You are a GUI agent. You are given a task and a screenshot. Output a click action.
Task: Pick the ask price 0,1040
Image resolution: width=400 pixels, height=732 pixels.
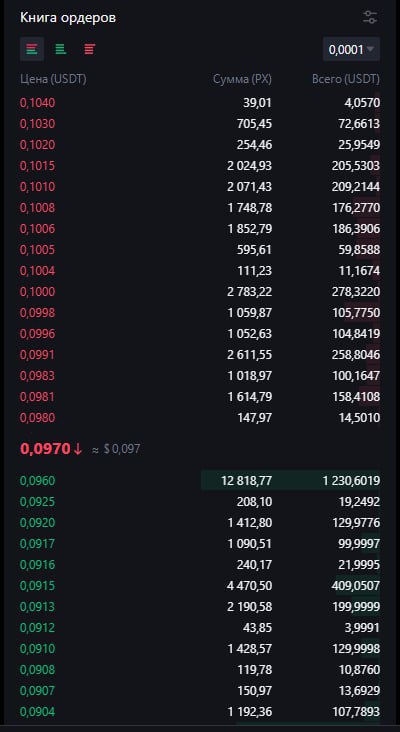[37, 103]
